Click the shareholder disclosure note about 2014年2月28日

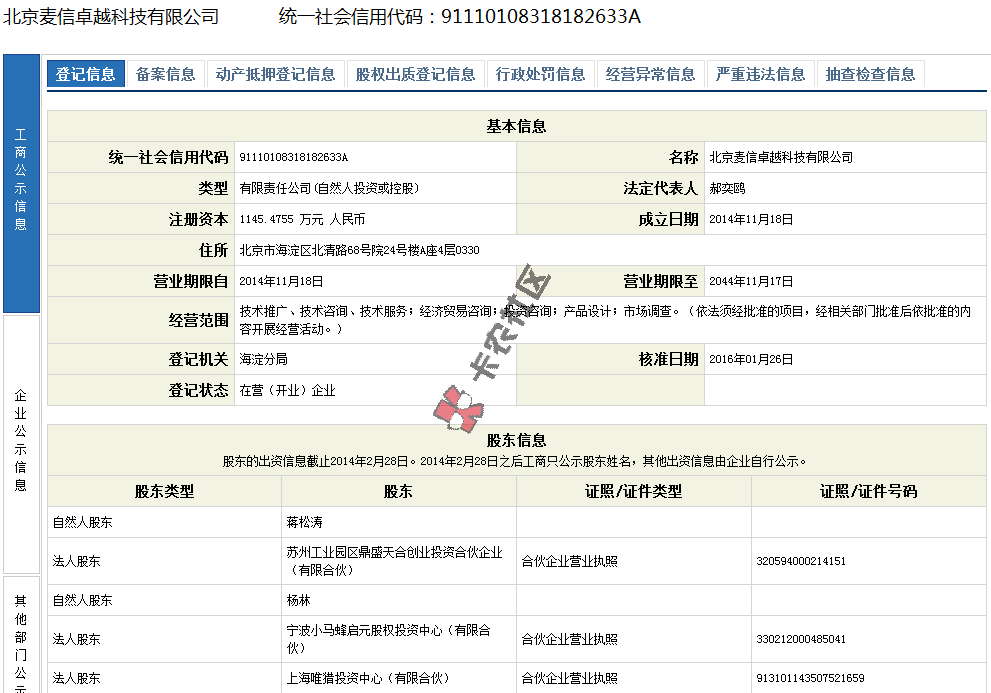(x=515, y=462)
